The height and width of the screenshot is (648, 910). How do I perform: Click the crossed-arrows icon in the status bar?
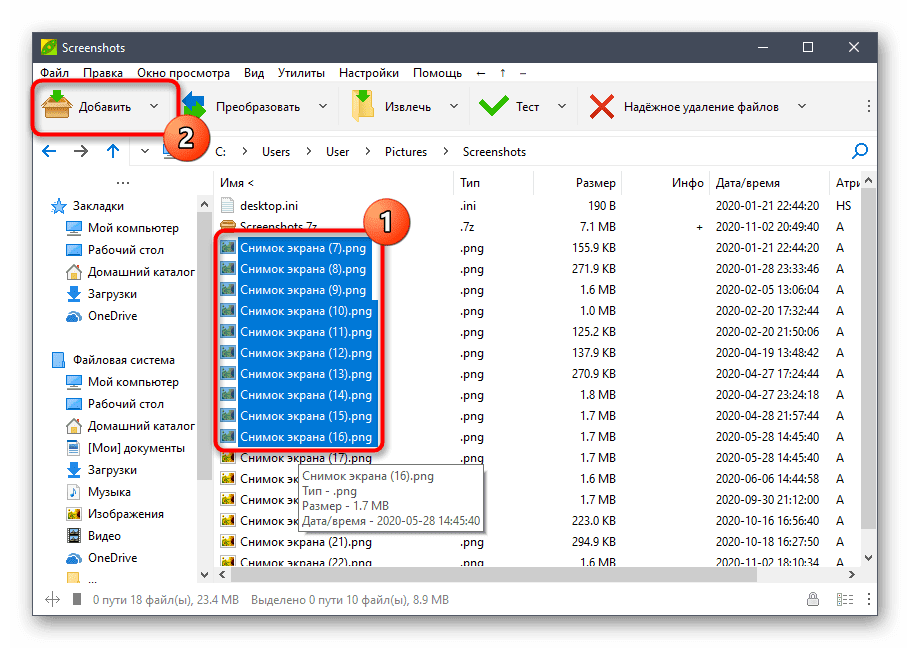53,600
